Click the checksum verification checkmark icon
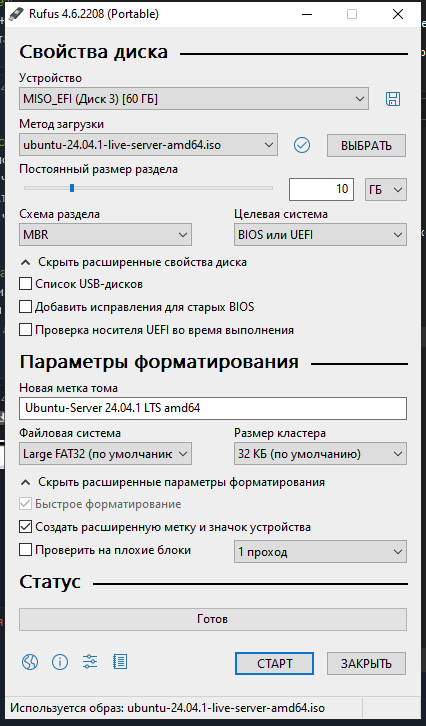 tap(302, 145)
